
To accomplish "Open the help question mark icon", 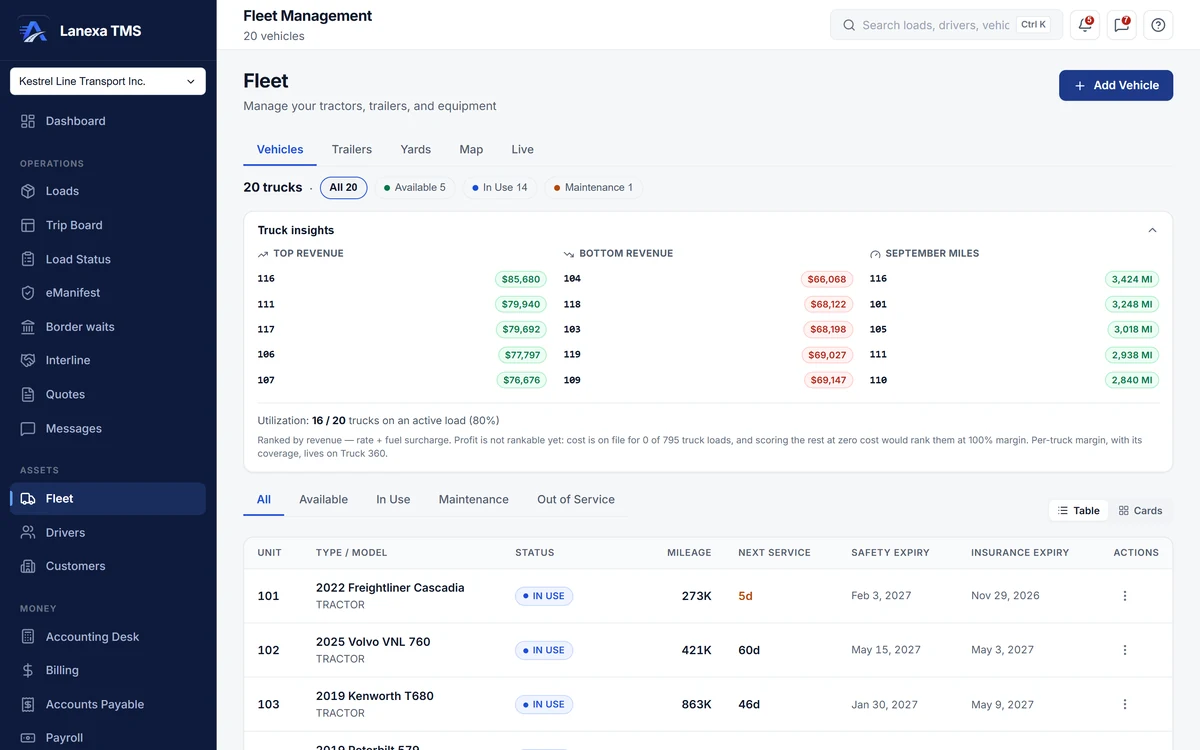I will tap(1158, 25).
